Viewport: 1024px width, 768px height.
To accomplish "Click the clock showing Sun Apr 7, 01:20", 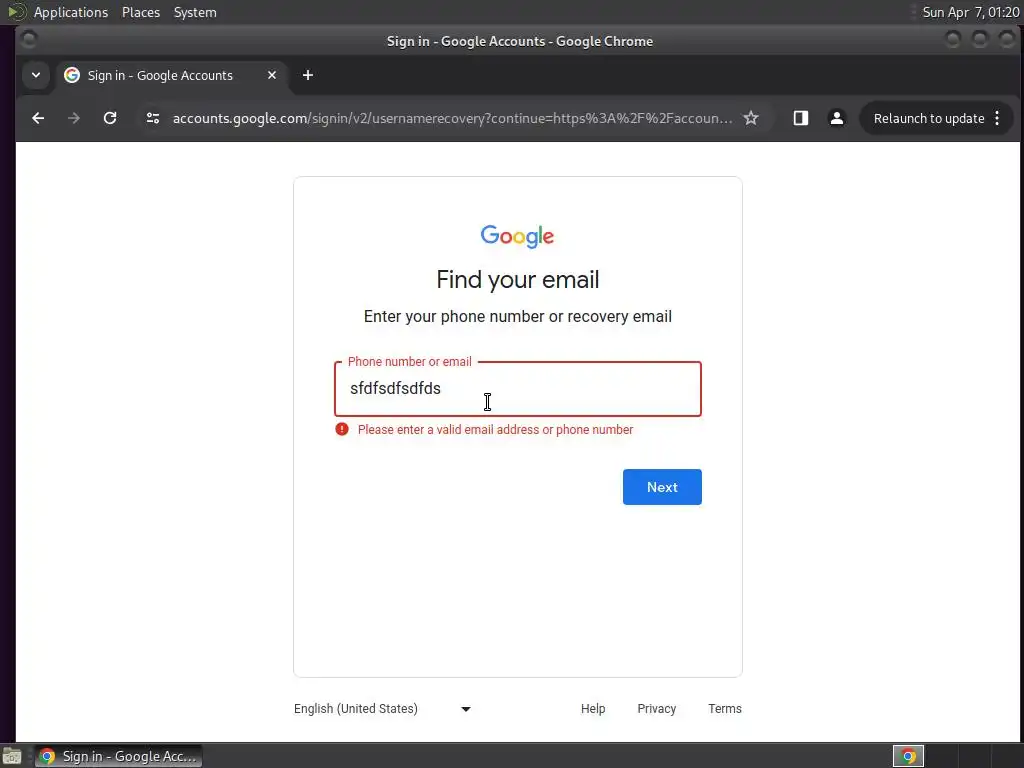I will pyautogui.click(x=970, y=12).
